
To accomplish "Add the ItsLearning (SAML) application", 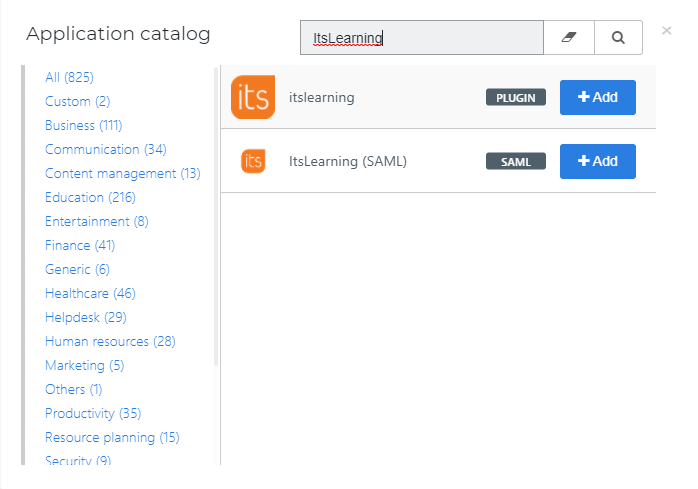I will (597, 161).
